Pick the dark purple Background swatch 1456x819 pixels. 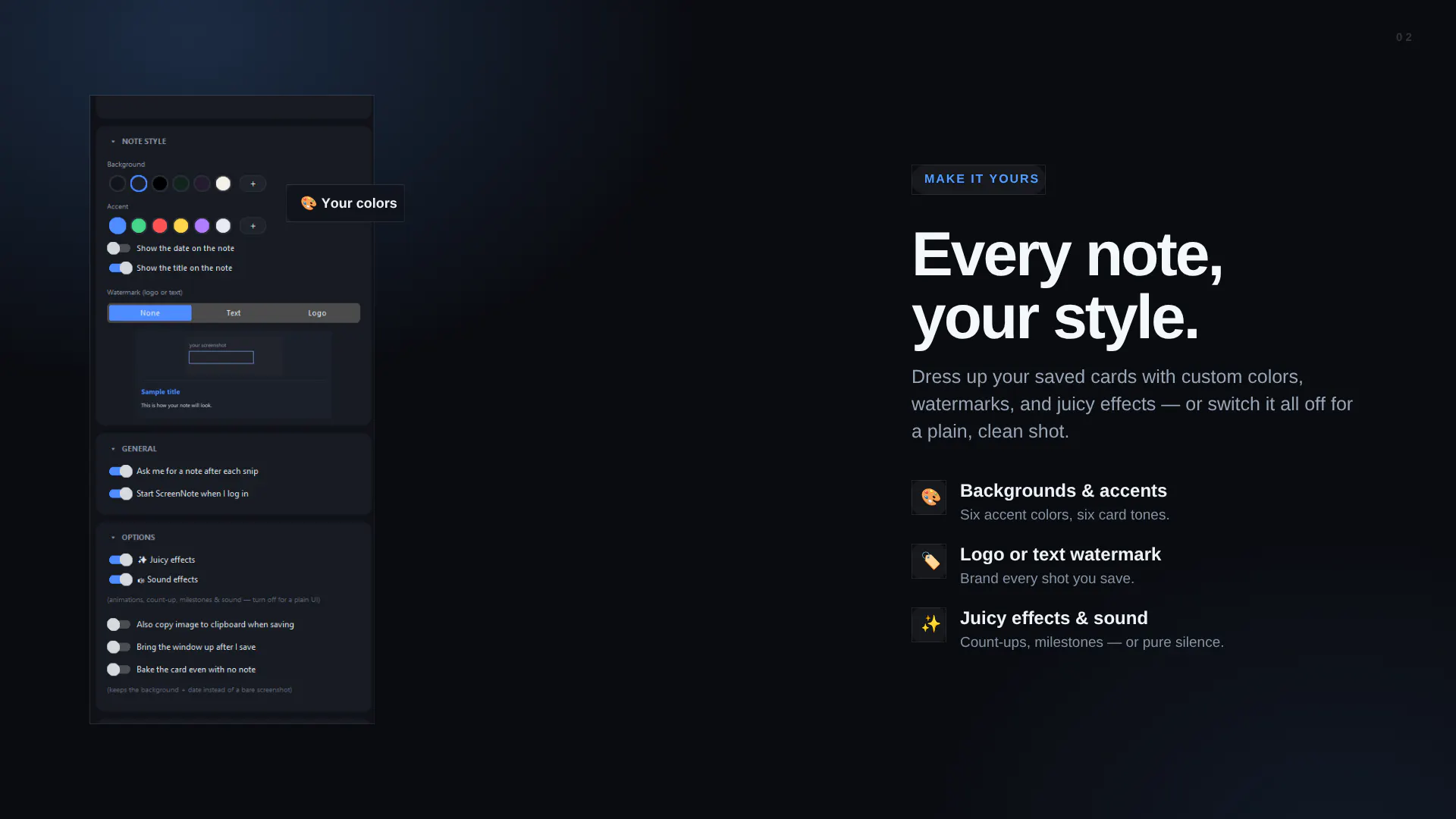click(x=202, y=184)
